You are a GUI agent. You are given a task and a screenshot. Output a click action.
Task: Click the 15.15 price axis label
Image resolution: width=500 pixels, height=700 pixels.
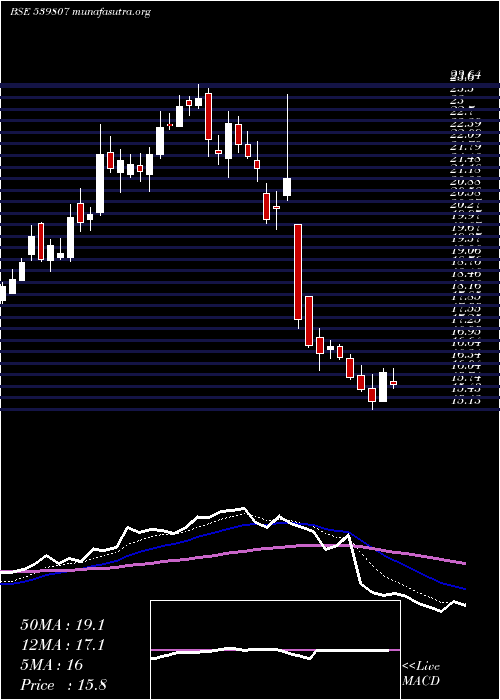[466, 400]
